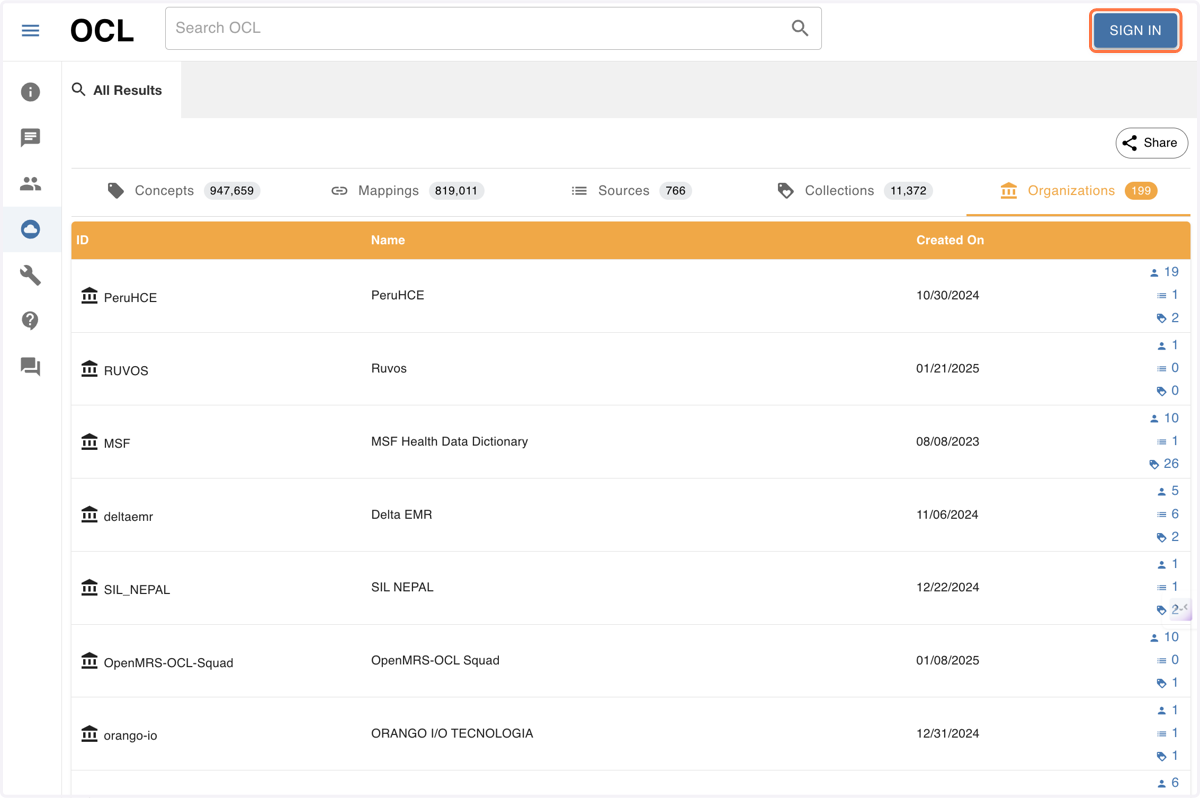1200x798 pixels.
Task: Click the Ruvos name cell
Action: click(389, 368)
